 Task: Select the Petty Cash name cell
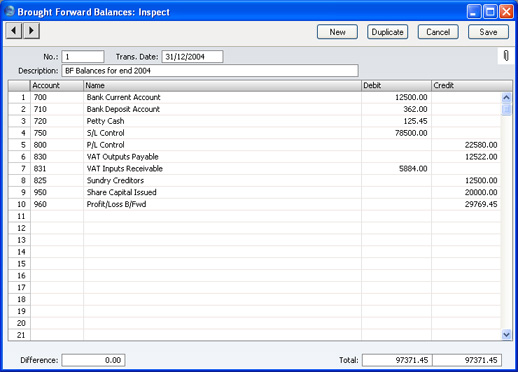point(222,121)
